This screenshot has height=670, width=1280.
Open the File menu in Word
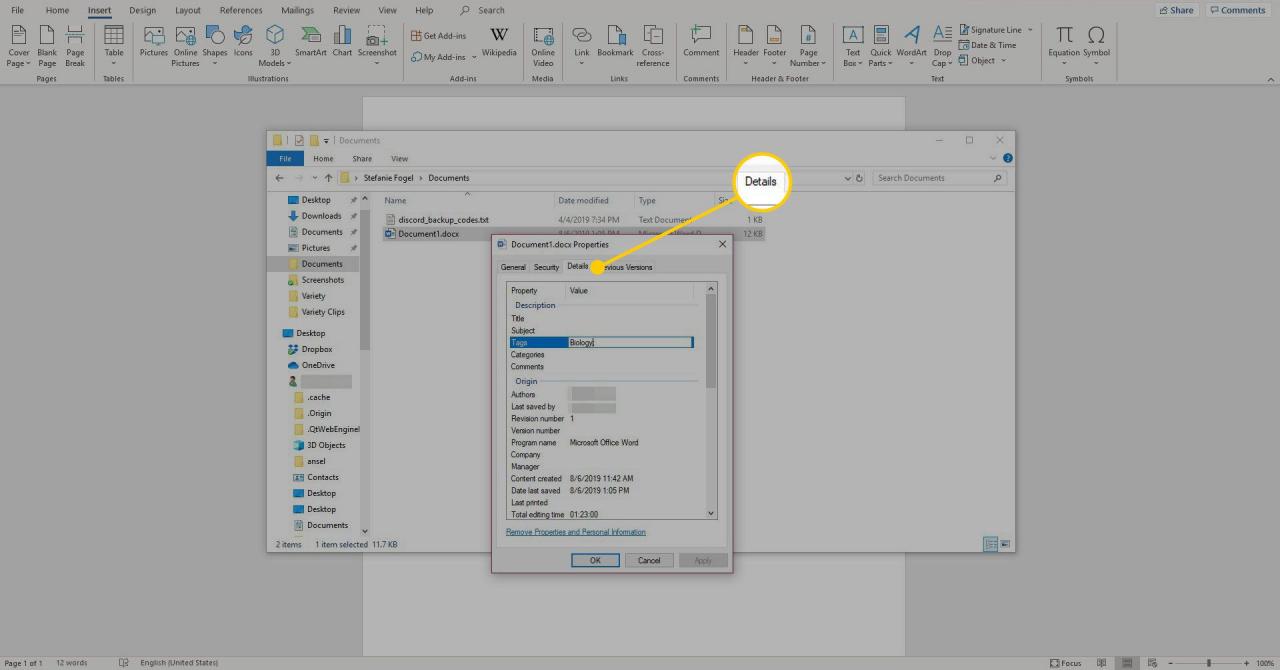pos(17,10)
